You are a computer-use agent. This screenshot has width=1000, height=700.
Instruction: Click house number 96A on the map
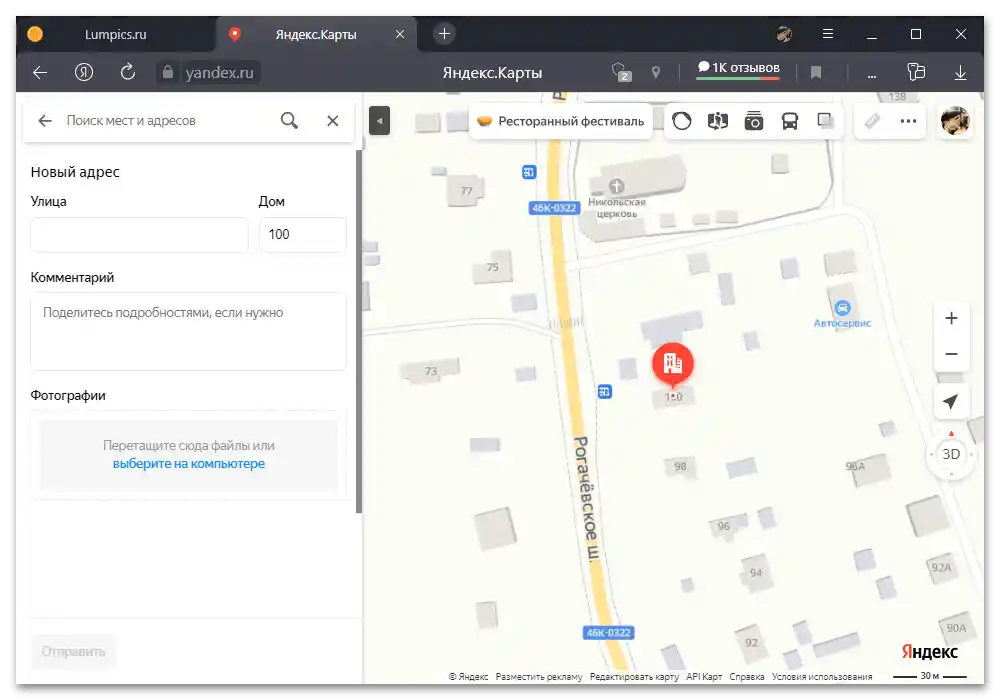point(855,467)
